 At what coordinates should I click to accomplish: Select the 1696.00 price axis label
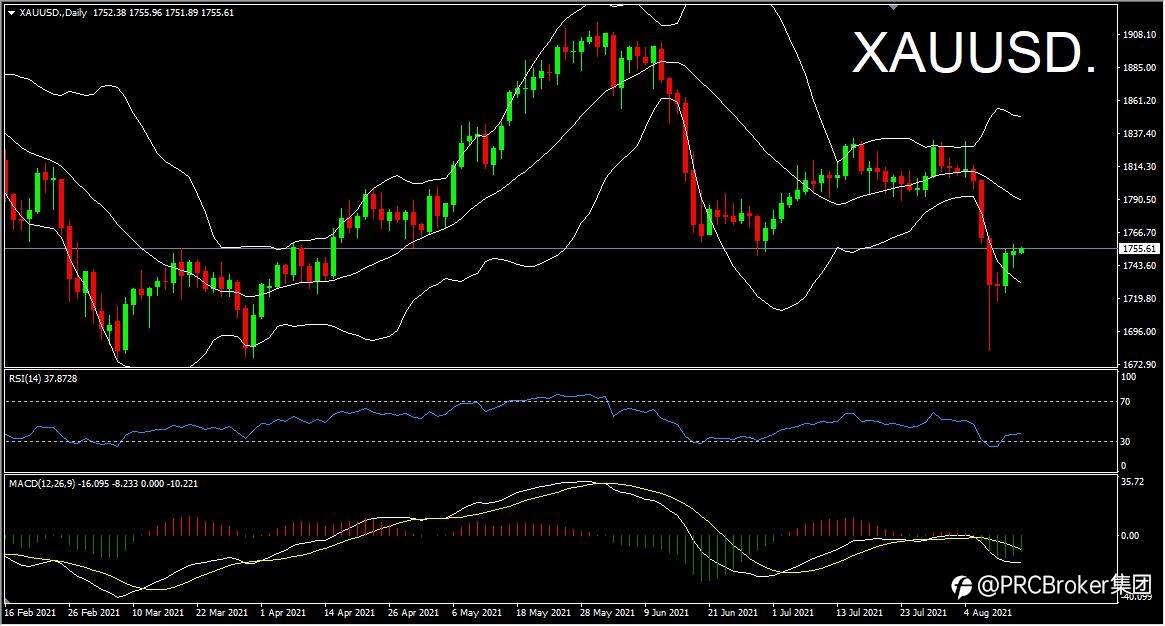coord(1139,332)
